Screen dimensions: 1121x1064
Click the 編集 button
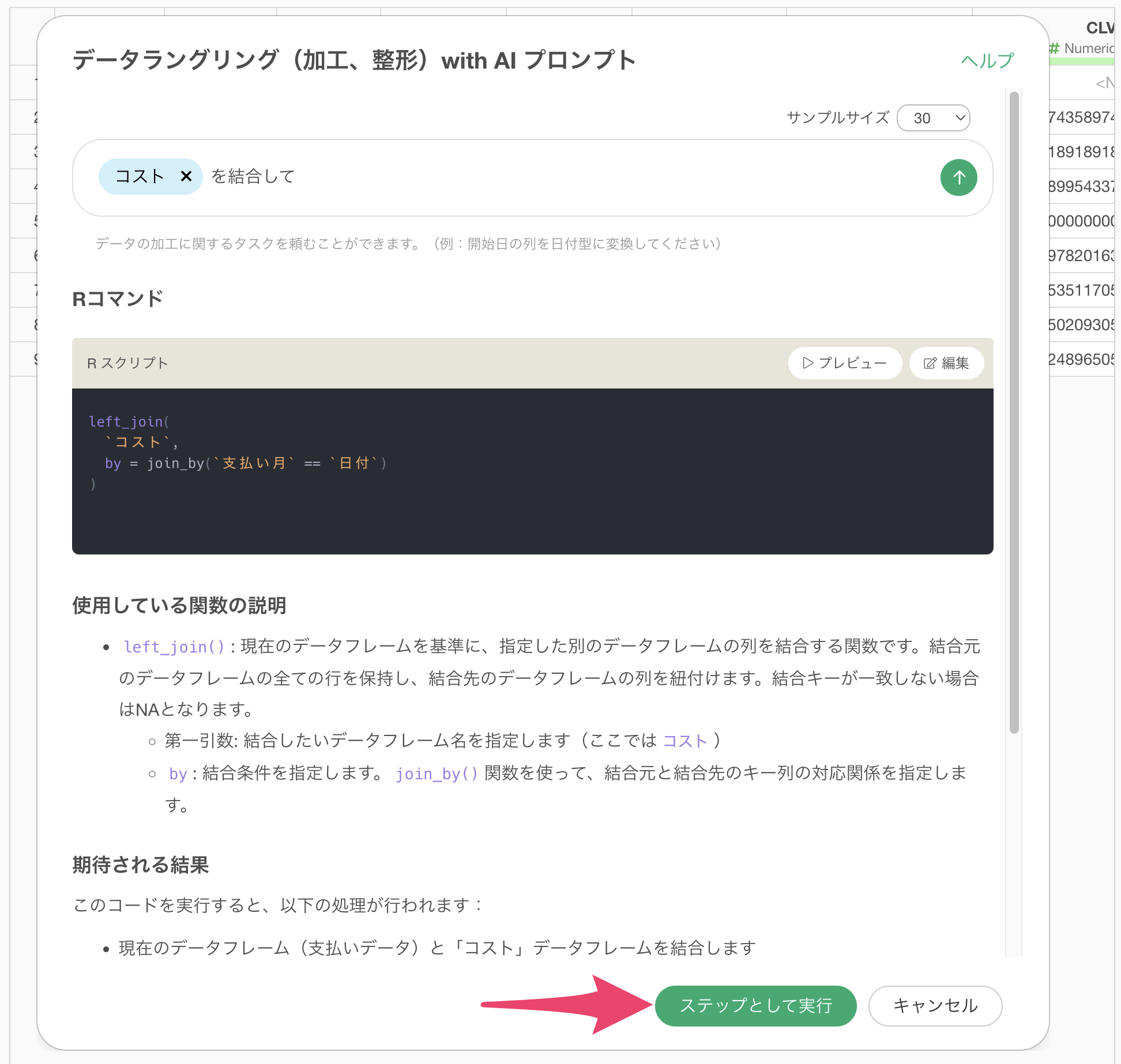(946, 363)
